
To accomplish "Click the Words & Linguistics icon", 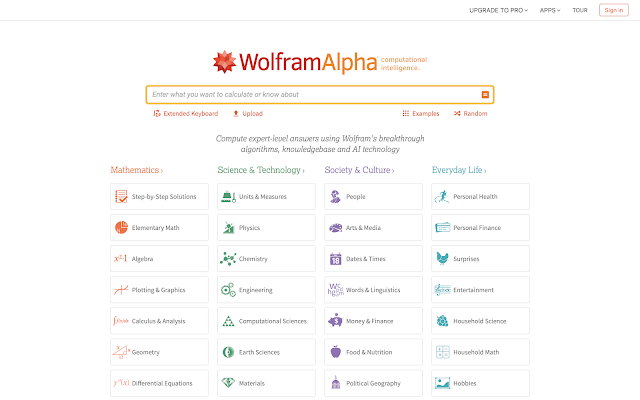I will point(336,290).
